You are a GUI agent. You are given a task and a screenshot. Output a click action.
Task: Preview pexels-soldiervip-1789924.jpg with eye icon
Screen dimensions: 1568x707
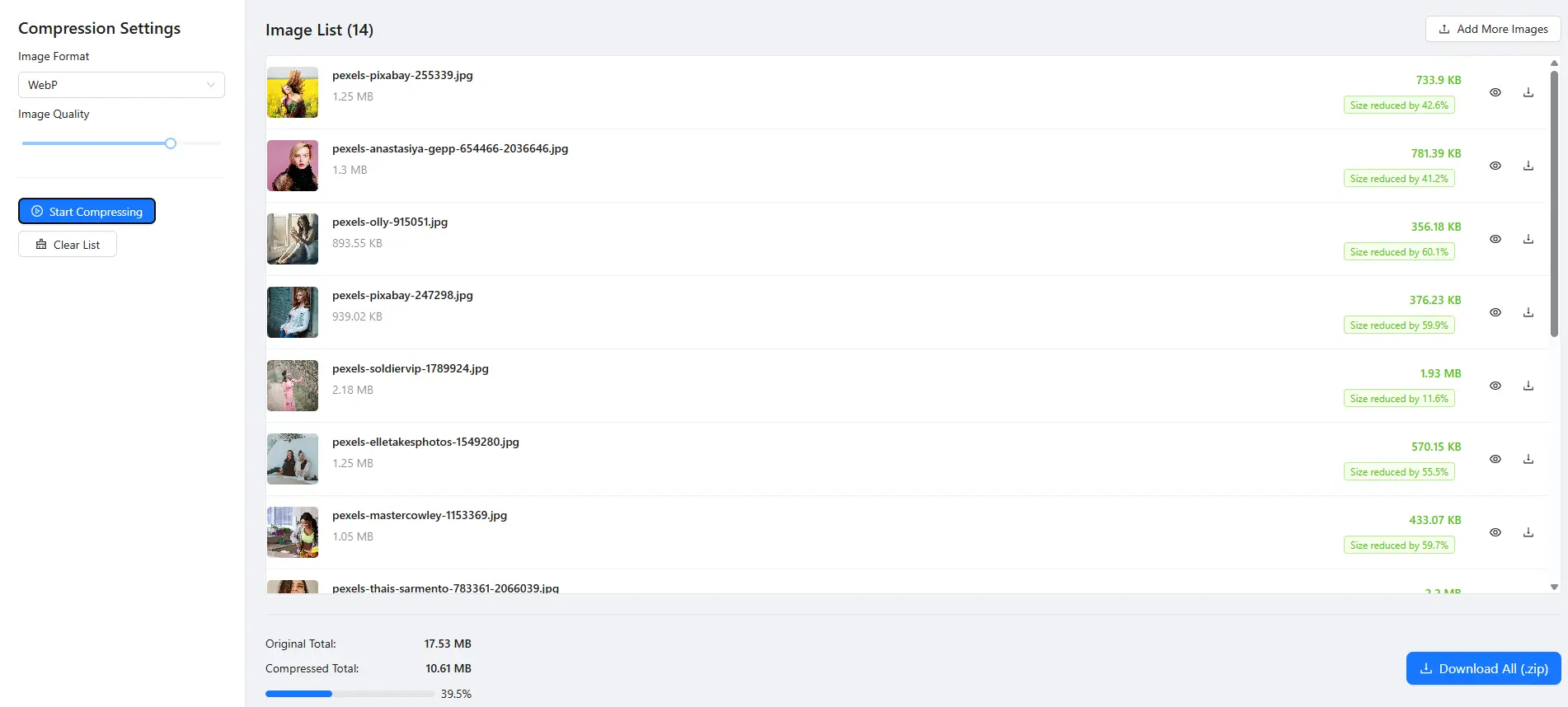pyautogui.click(x=1495, y=386)
